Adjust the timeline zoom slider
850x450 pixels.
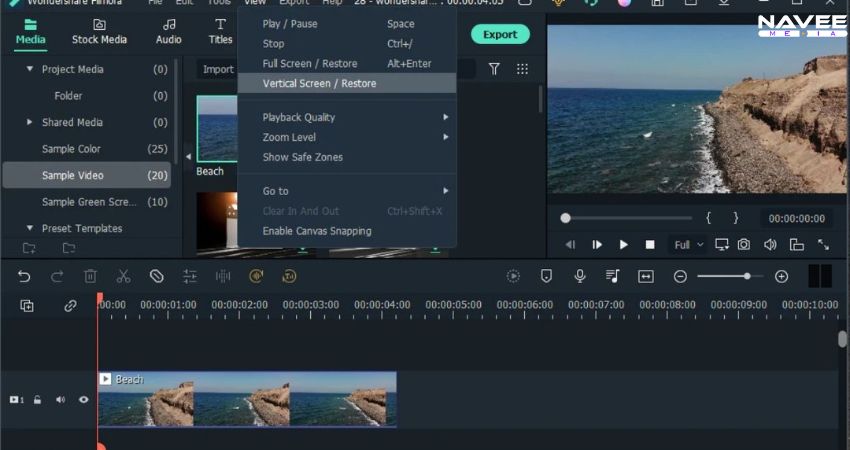(x=747, y=276)
